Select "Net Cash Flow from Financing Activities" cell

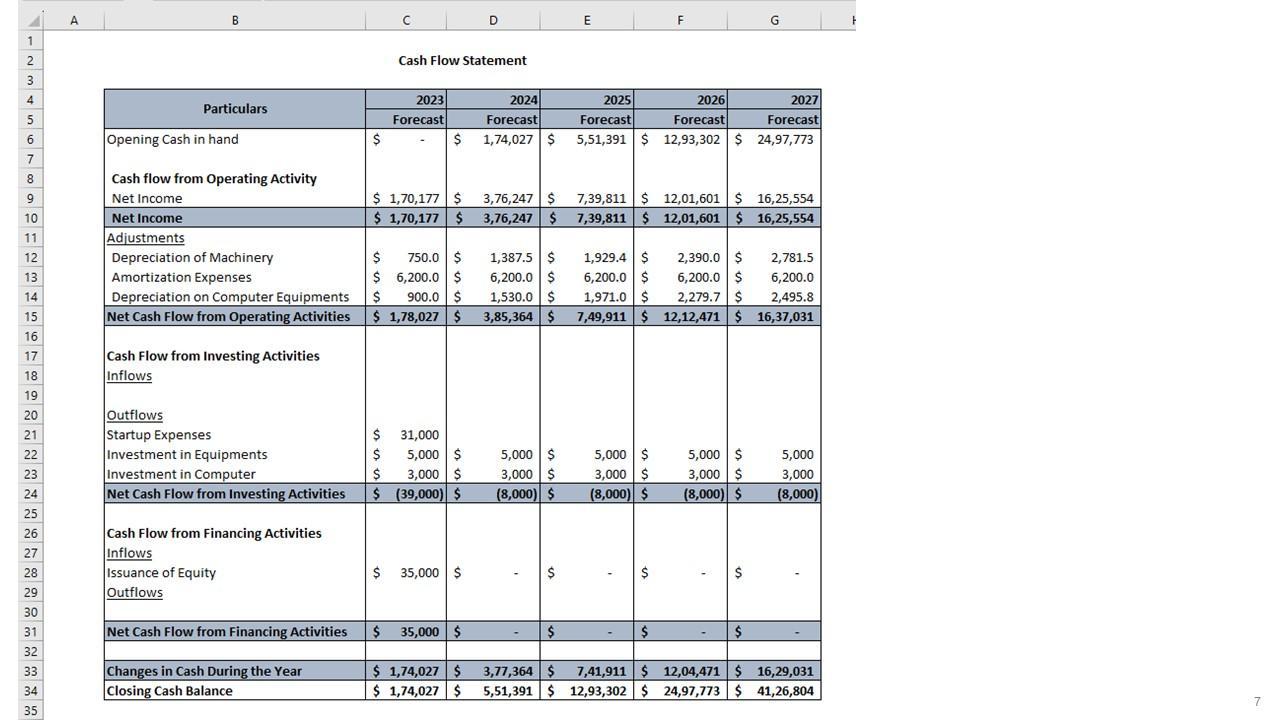pos(235,632)
